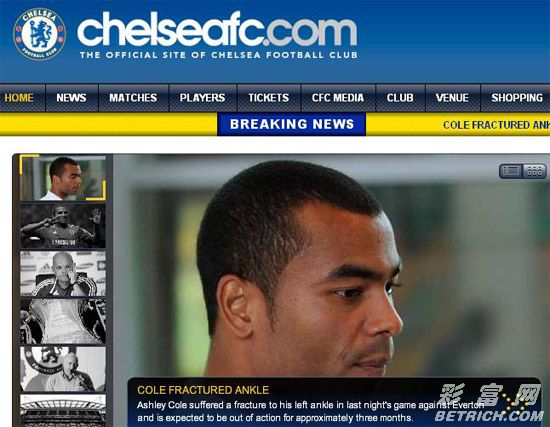550x427 pixels.
Task: Visit the SHOPPING section
Action: pos(517,98)
